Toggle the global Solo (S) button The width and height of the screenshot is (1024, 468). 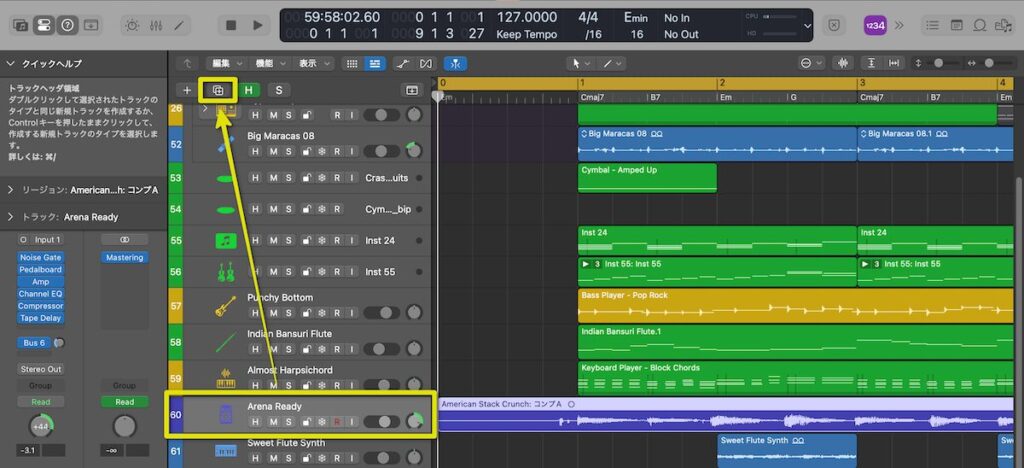coord(279,90)
